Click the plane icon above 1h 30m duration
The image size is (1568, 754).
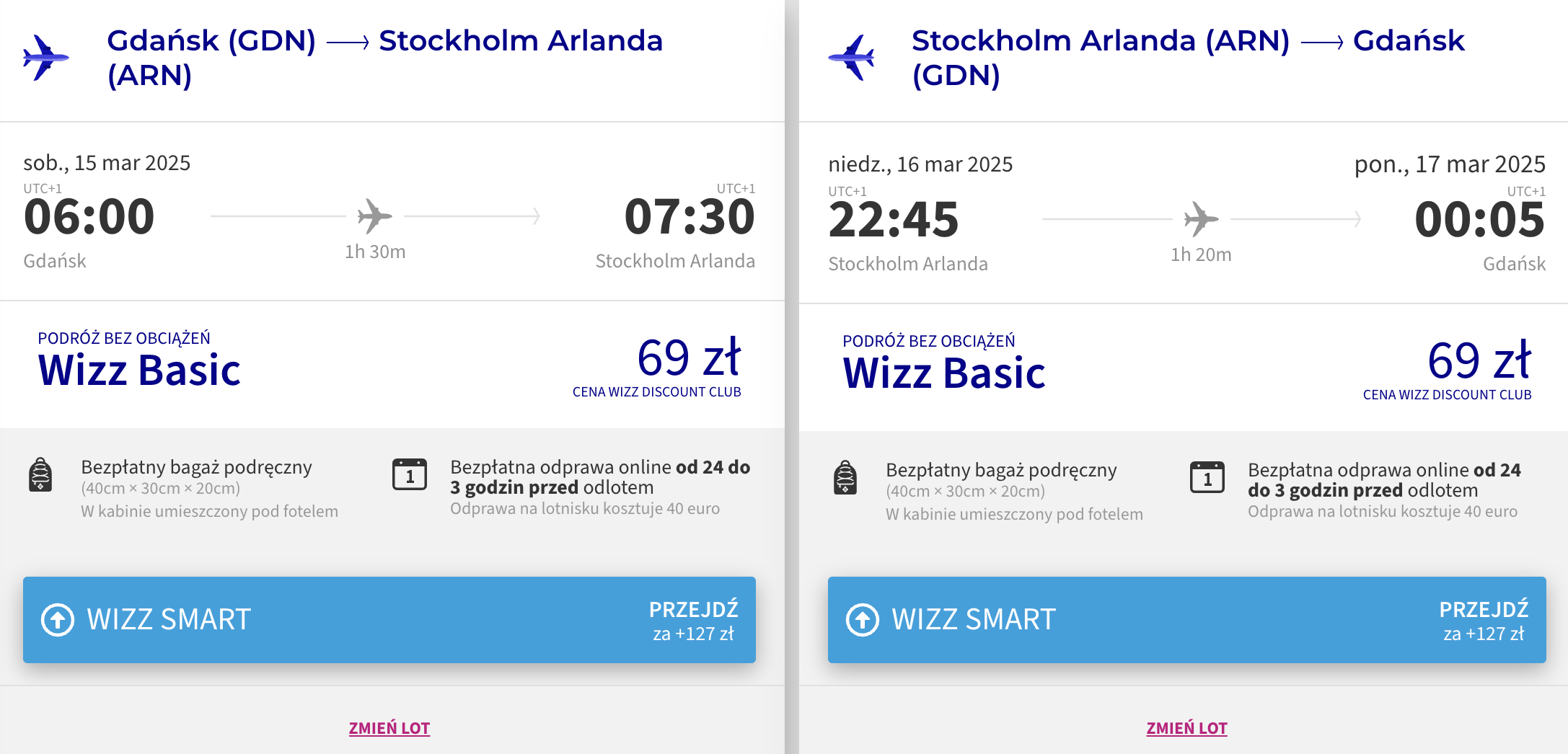point(374,216)
